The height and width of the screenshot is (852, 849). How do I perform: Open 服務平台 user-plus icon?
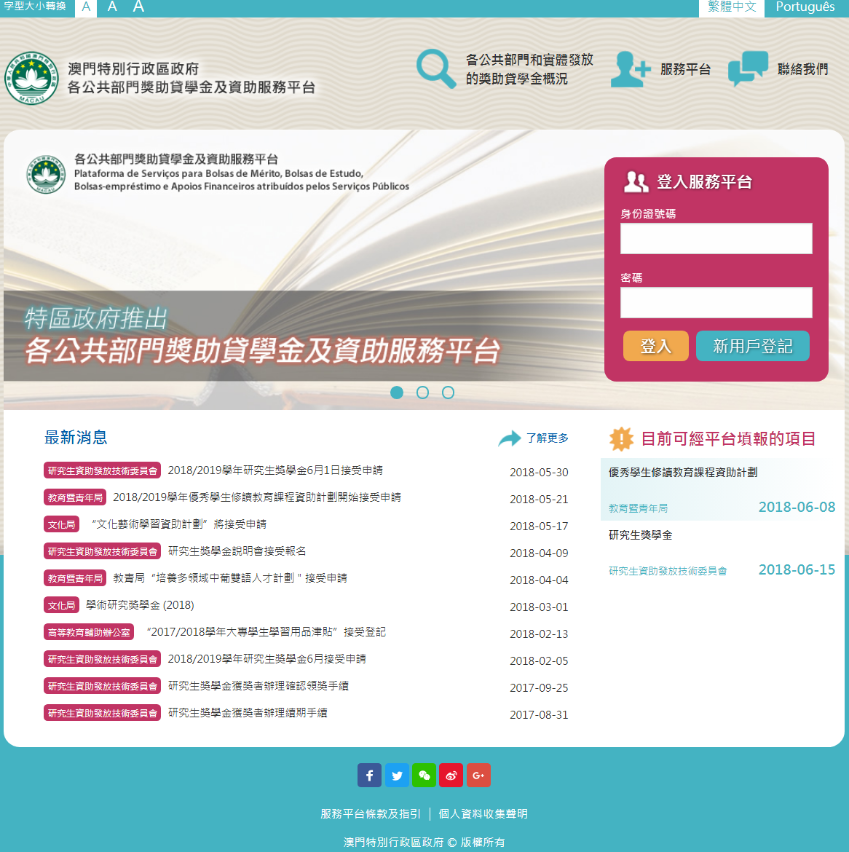coord(630,69)
